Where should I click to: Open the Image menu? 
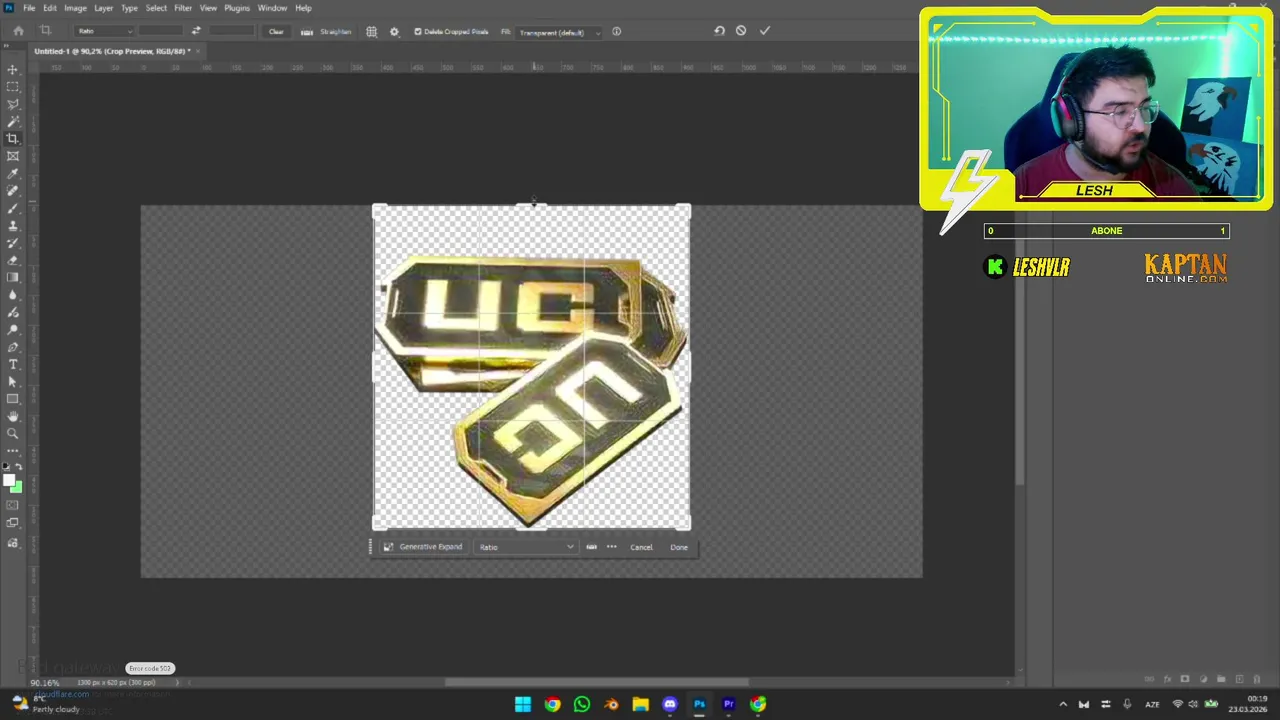point(75,8)
